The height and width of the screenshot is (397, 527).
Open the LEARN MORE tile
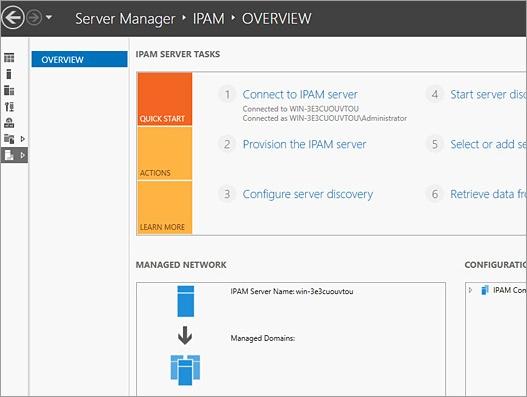click(x=165, y=207)
